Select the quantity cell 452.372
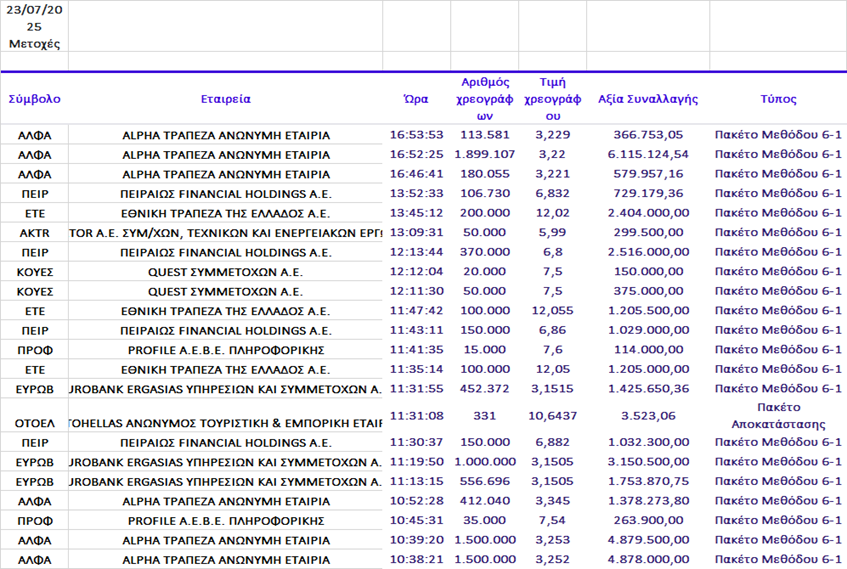The width and height of the screenshot is (847, 569). [485, 388]
